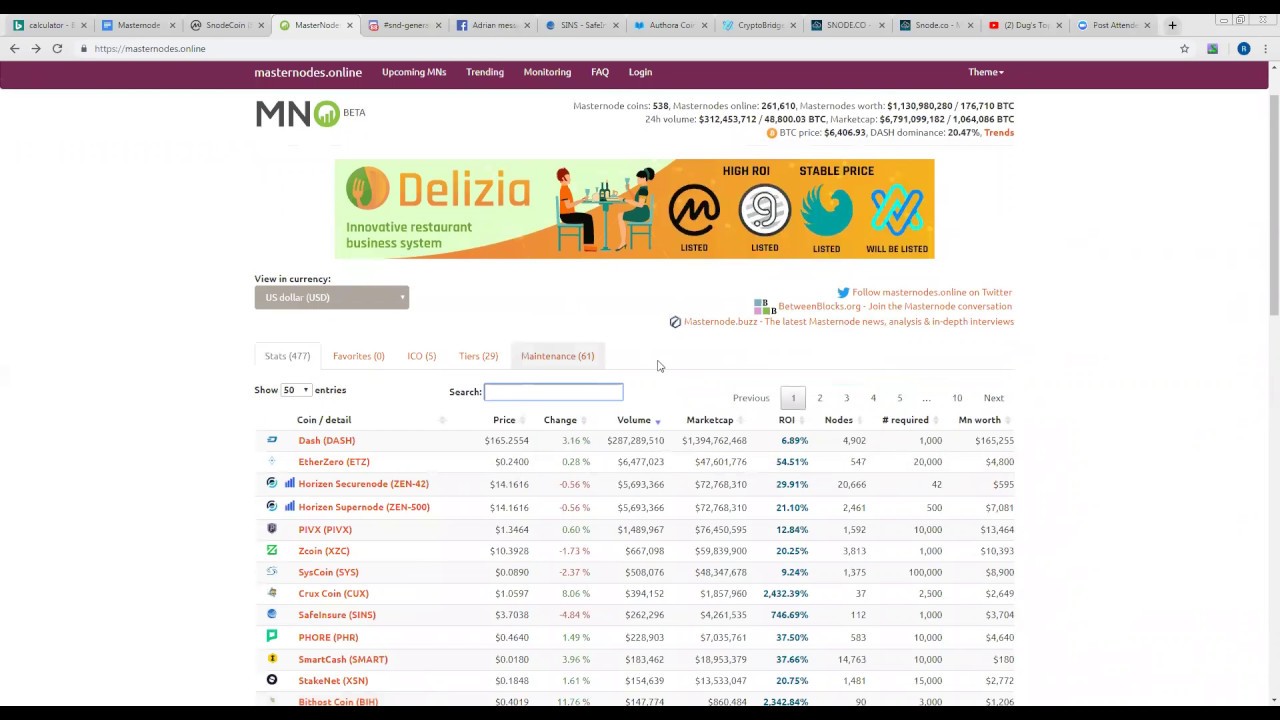This screenshot has height=720, width=1280.
Task: Click the StakeNet black logo icon
Action: click(272, 680)
